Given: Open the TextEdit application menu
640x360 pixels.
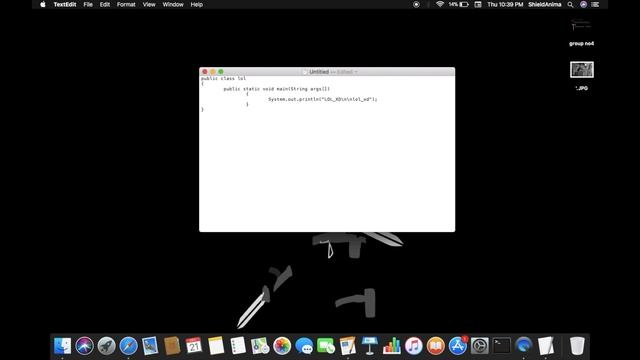Looking at the screenshot, I should click(x=65, y=4).
